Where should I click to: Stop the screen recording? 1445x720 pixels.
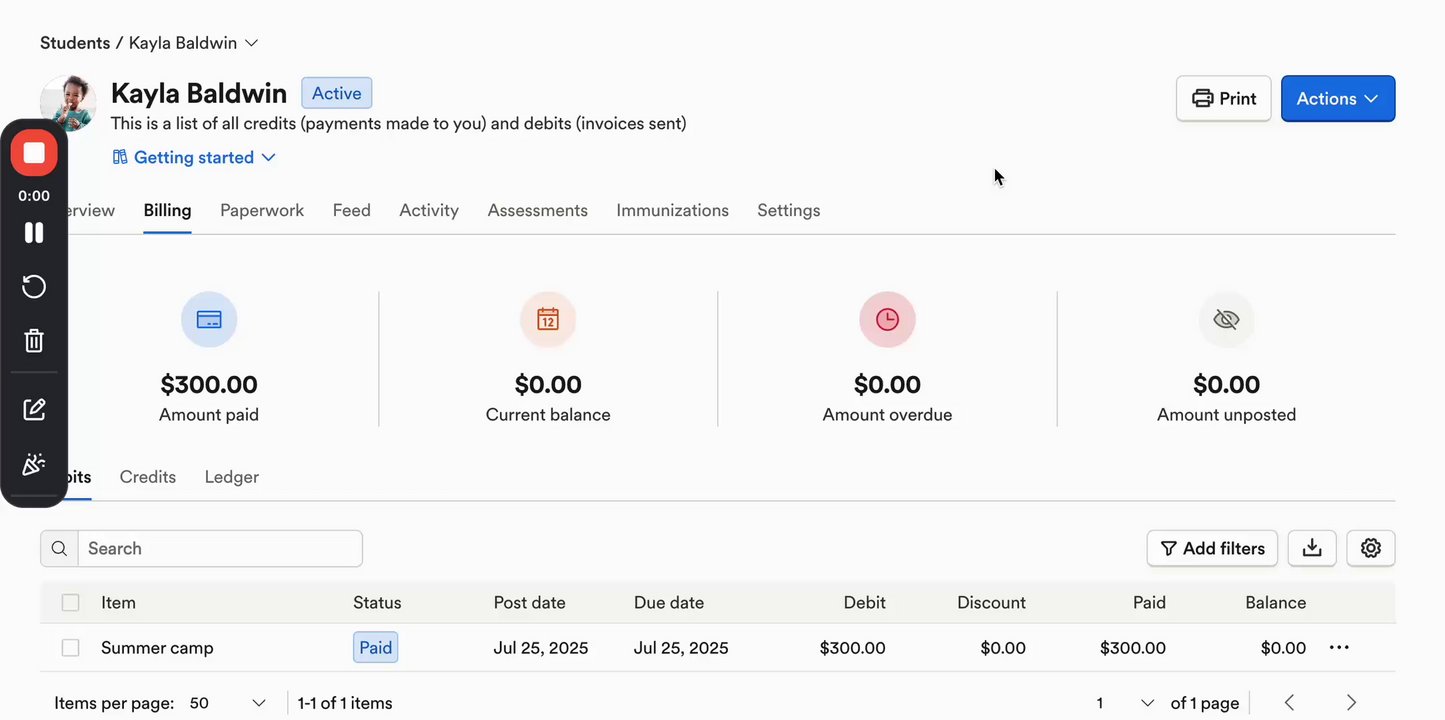34,153
